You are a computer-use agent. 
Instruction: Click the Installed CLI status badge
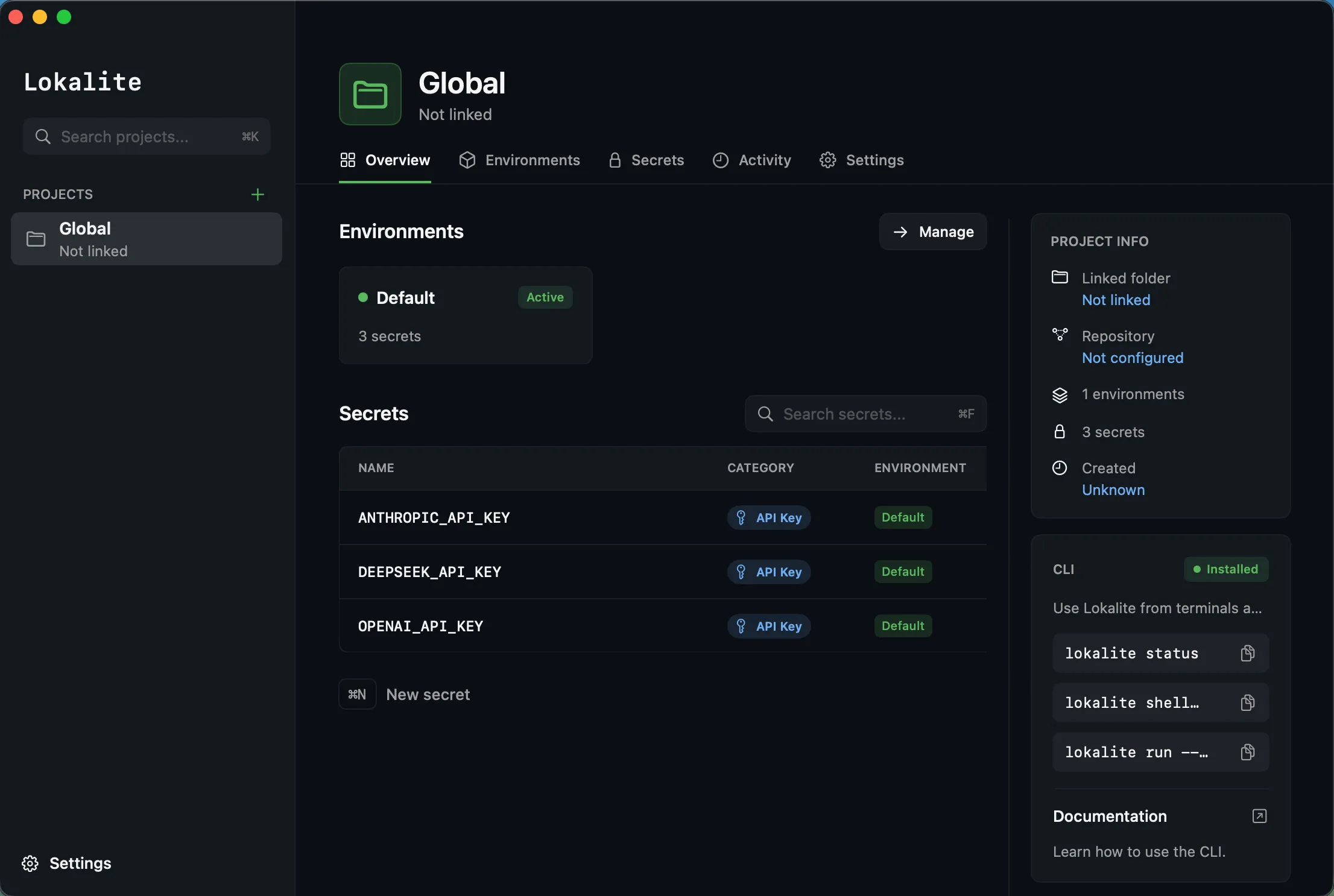(x=1226, y=569)
